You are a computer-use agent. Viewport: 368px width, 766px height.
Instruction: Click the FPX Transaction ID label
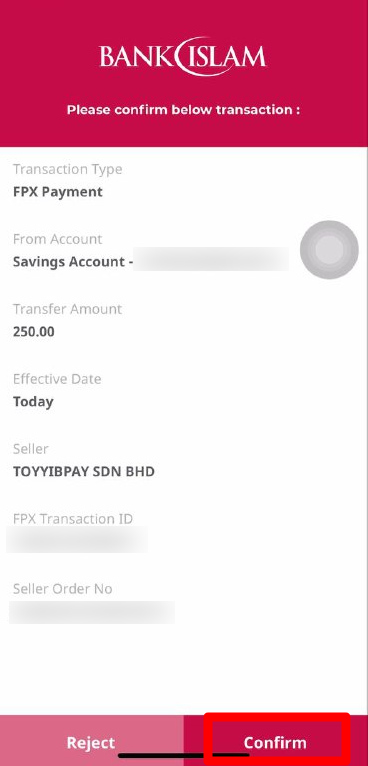click(73, 519)
